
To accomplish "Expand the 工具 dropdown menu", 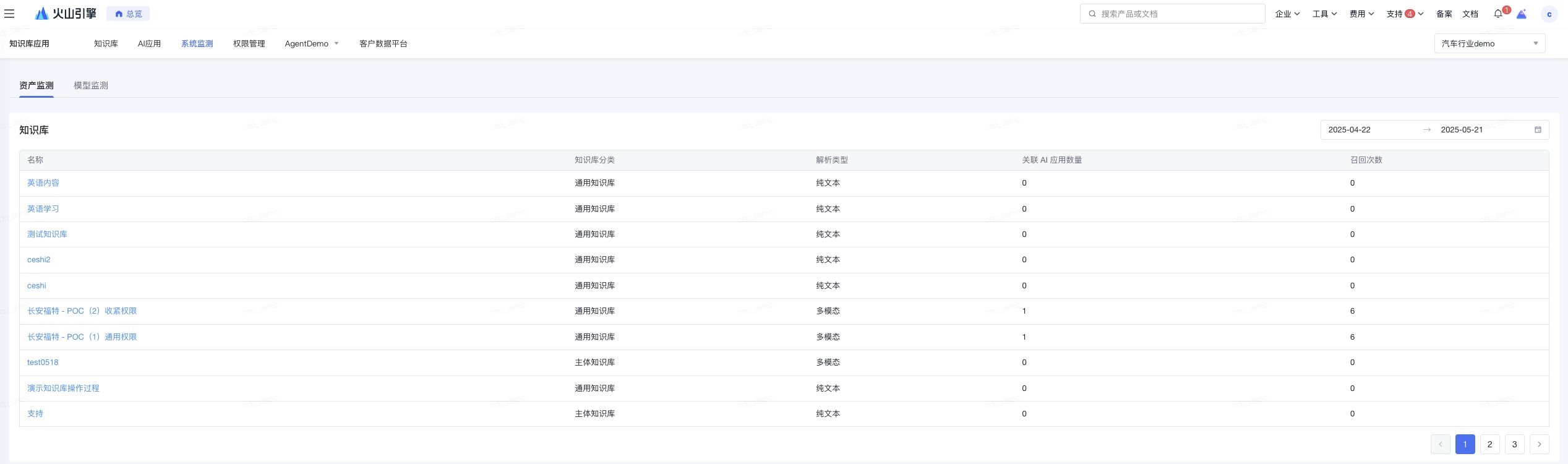I will pyautogui.click(x=1324, y=14).
